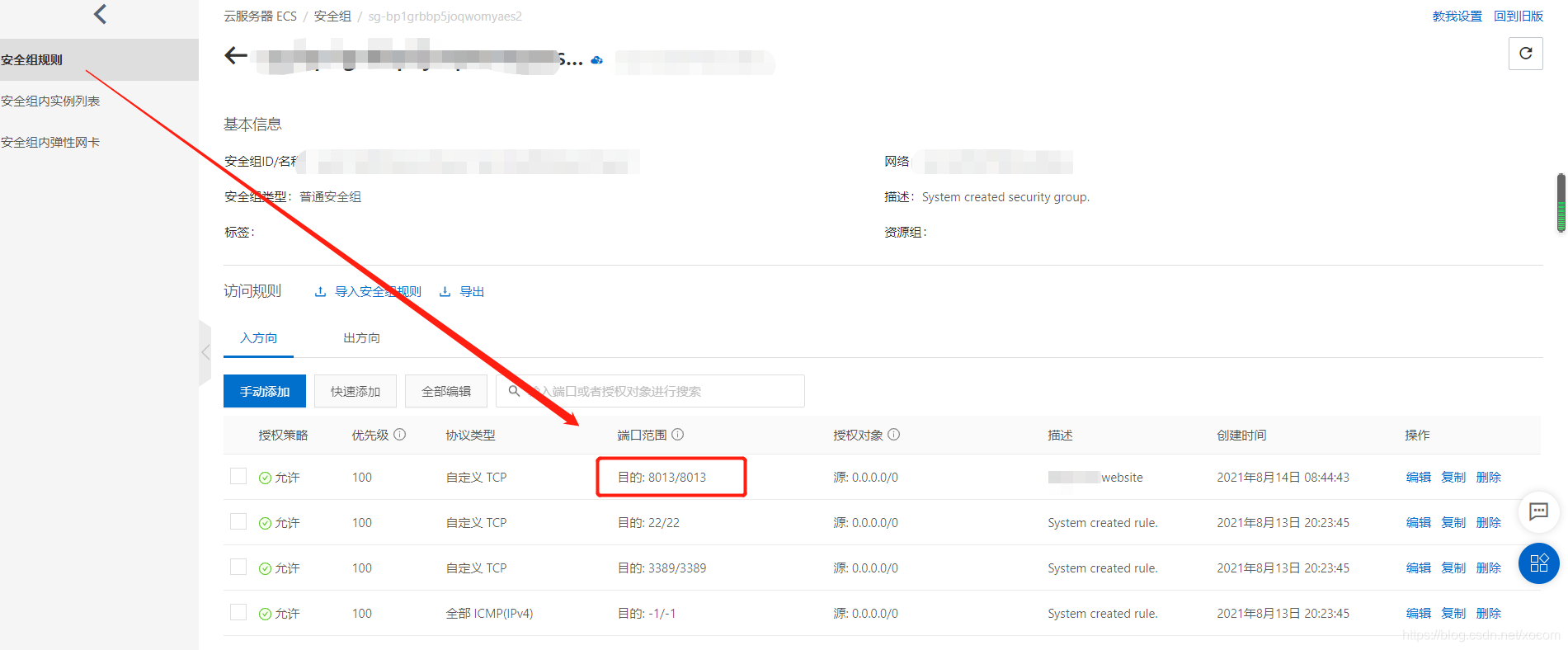Click the description text ending in website

(1095, 478)
